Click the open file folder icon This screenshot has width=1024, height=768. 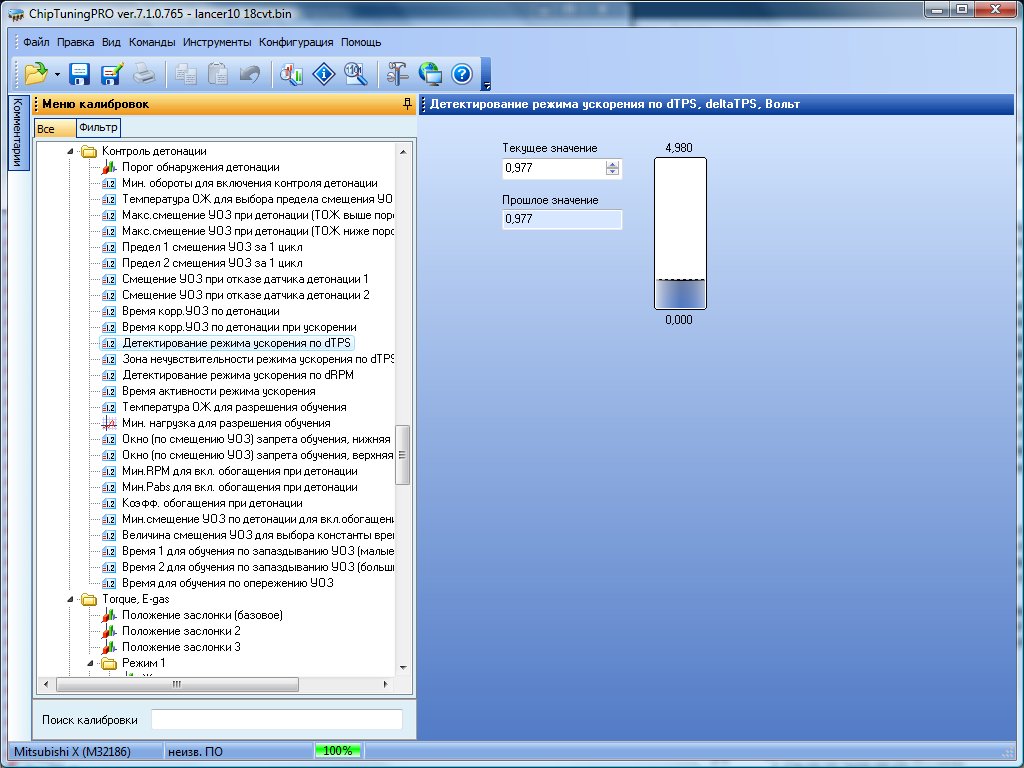[36, 73]
